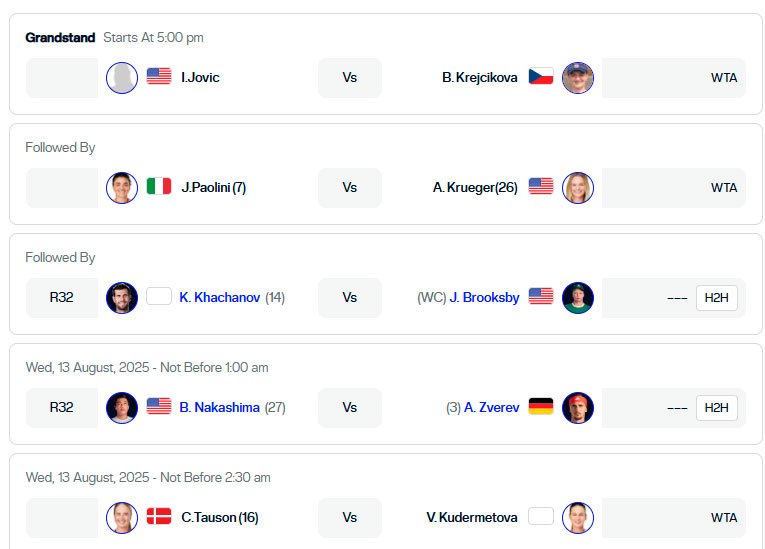Click I. Jovic's placeholder avatar
Image resolution: width=765 pixels, height=549 pixels.
pyautogui.click(x=122, y=78)
